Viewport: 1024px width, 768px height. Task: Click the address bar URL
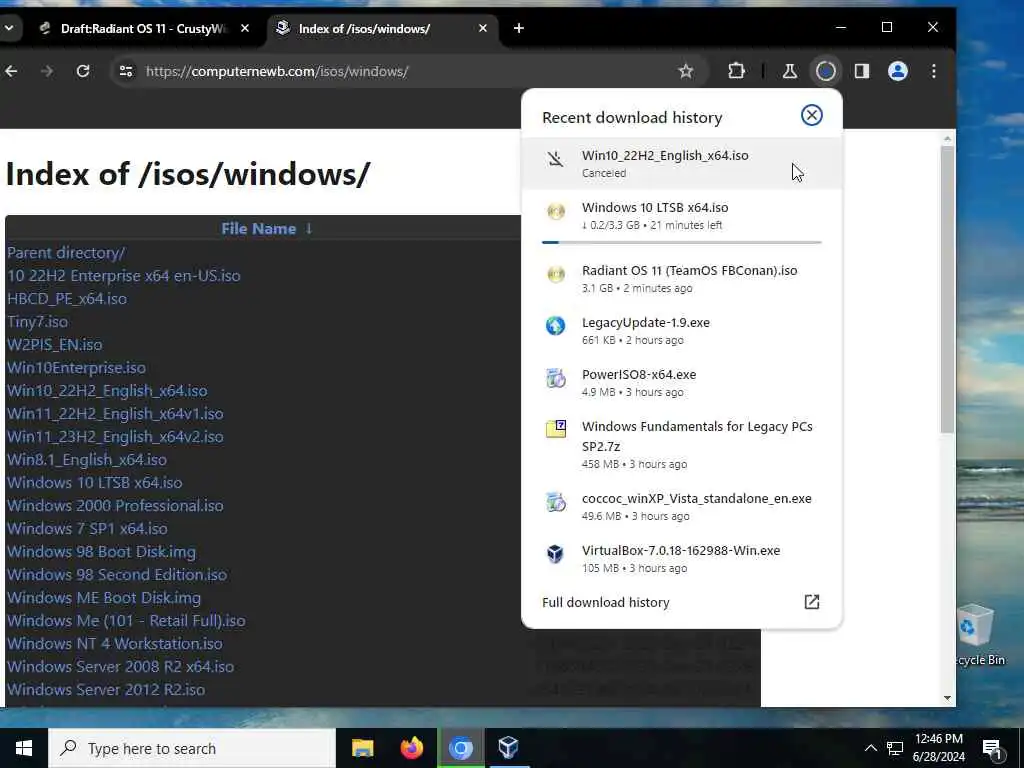(277, 71)
